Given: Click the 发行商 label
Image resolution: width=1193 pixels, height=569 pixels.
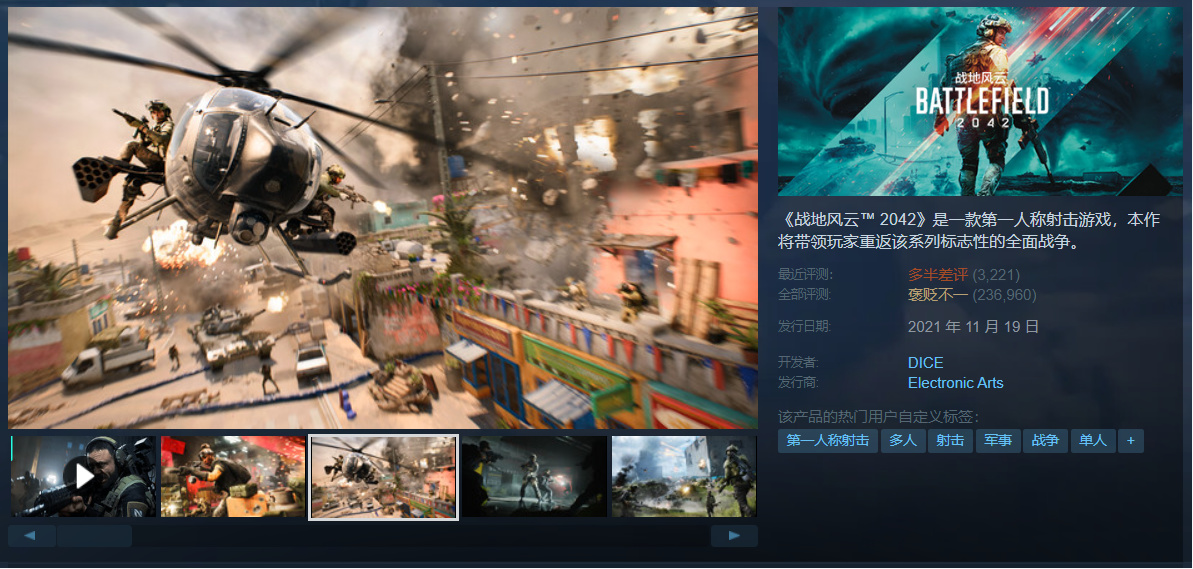Looking at the screenshot, I should [799, 383].
